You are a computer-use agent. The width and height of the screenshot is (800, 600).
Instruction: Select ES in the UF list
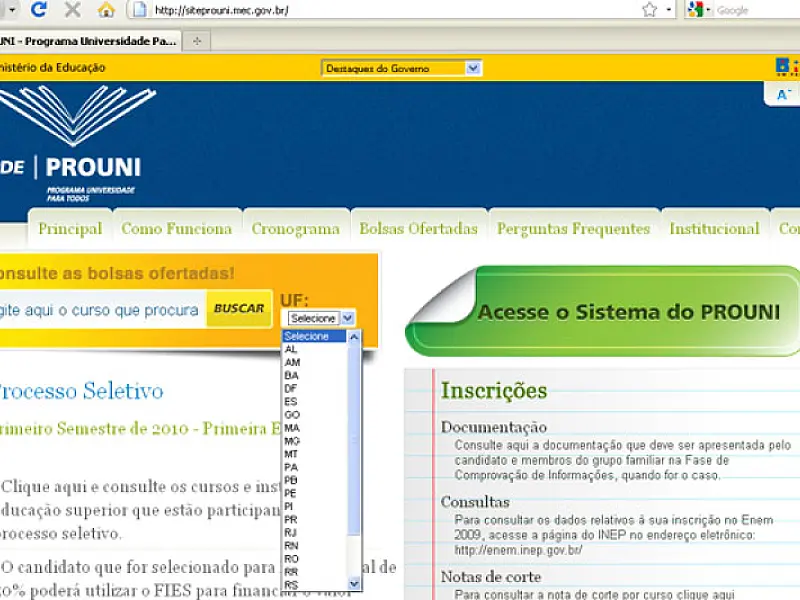coord(315,402)
